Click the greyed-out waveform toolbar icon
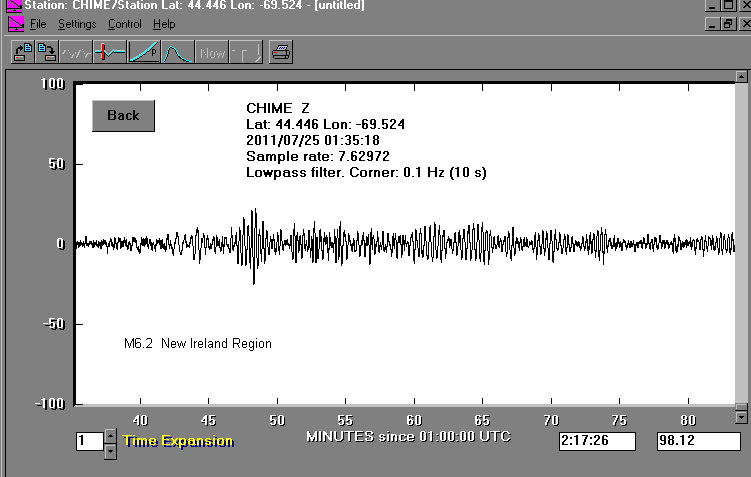Image resolution: width=751 pixels, height=477 pixels. point(76,52)
